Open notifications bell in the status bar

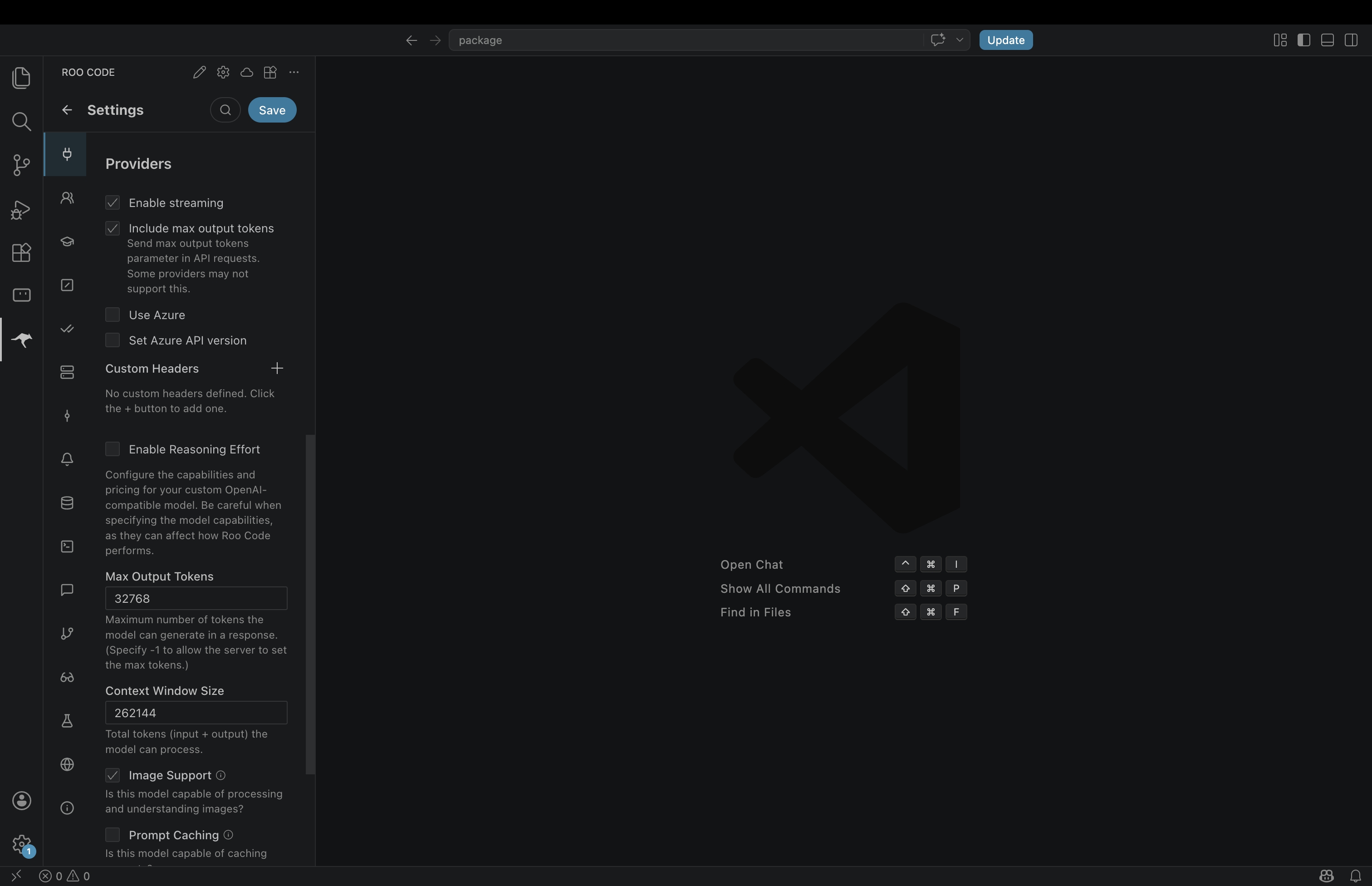point(1355,876)
